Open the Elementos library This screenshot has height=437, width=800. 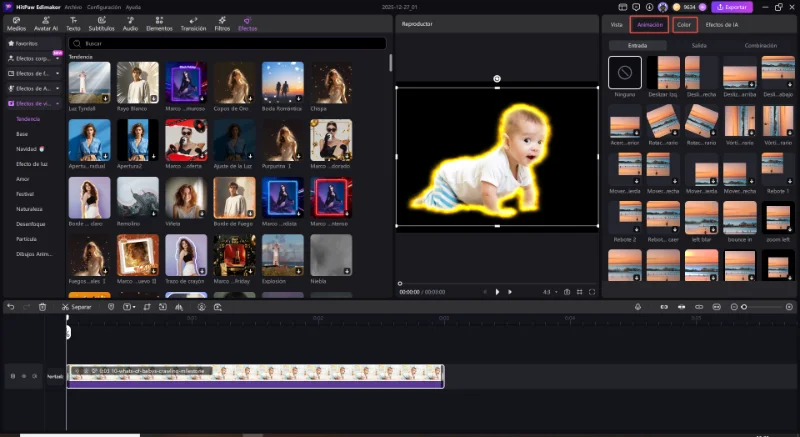tap(159, 24)
